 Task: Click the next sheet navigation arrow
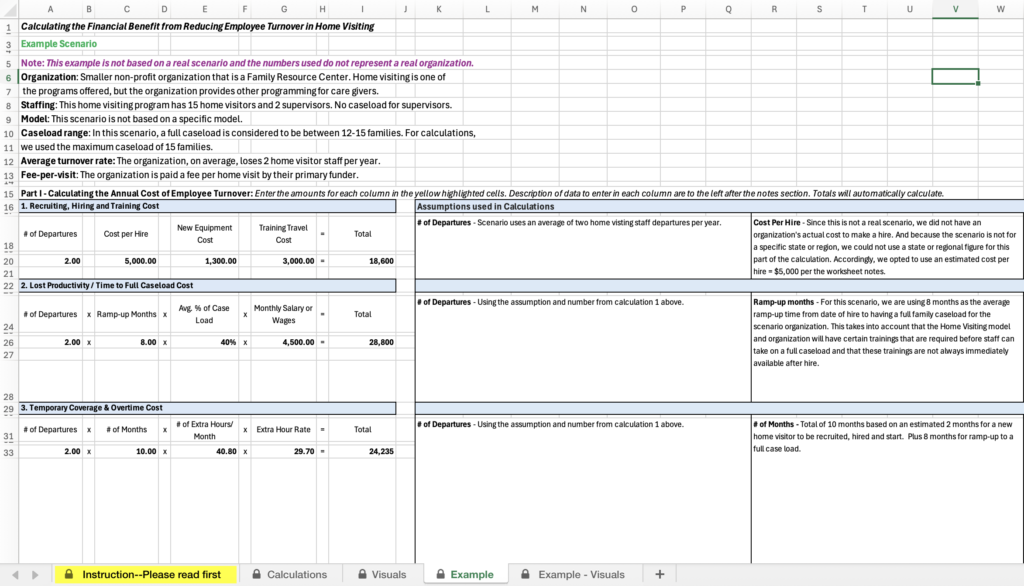pyautogui.click(x=35, y=575)
